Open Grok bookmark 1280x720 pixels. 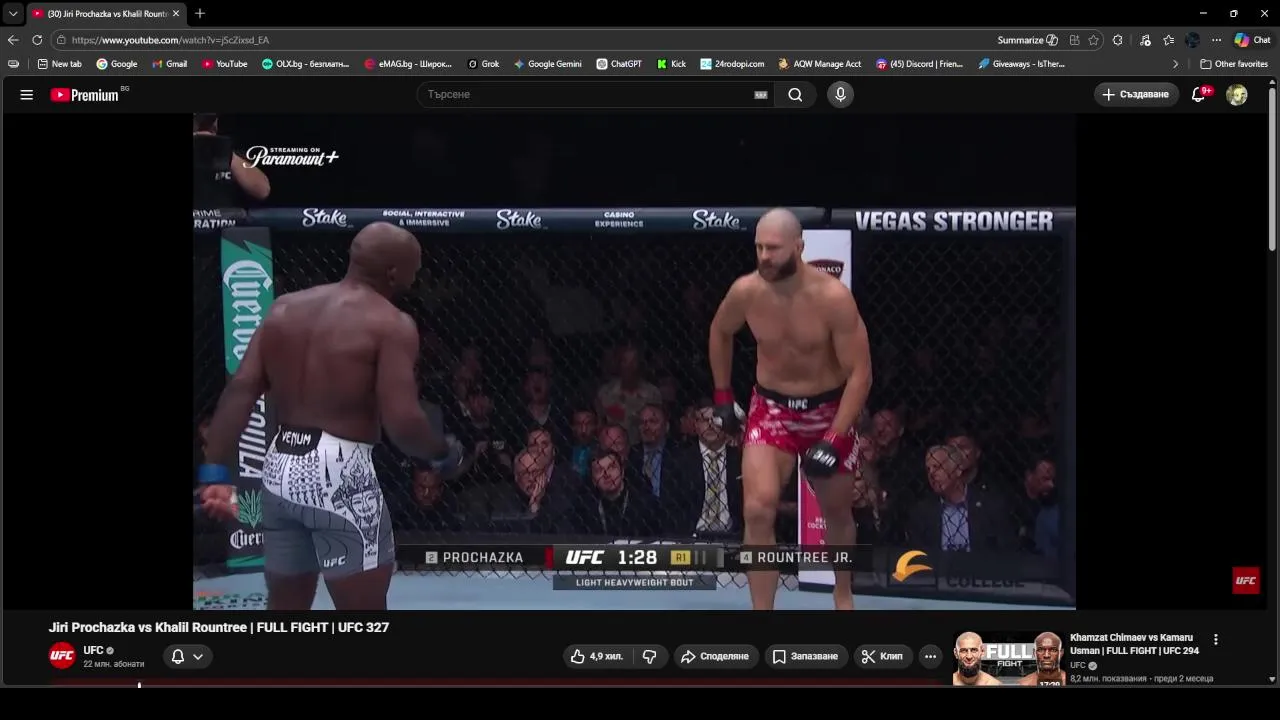tap(484, 64)
